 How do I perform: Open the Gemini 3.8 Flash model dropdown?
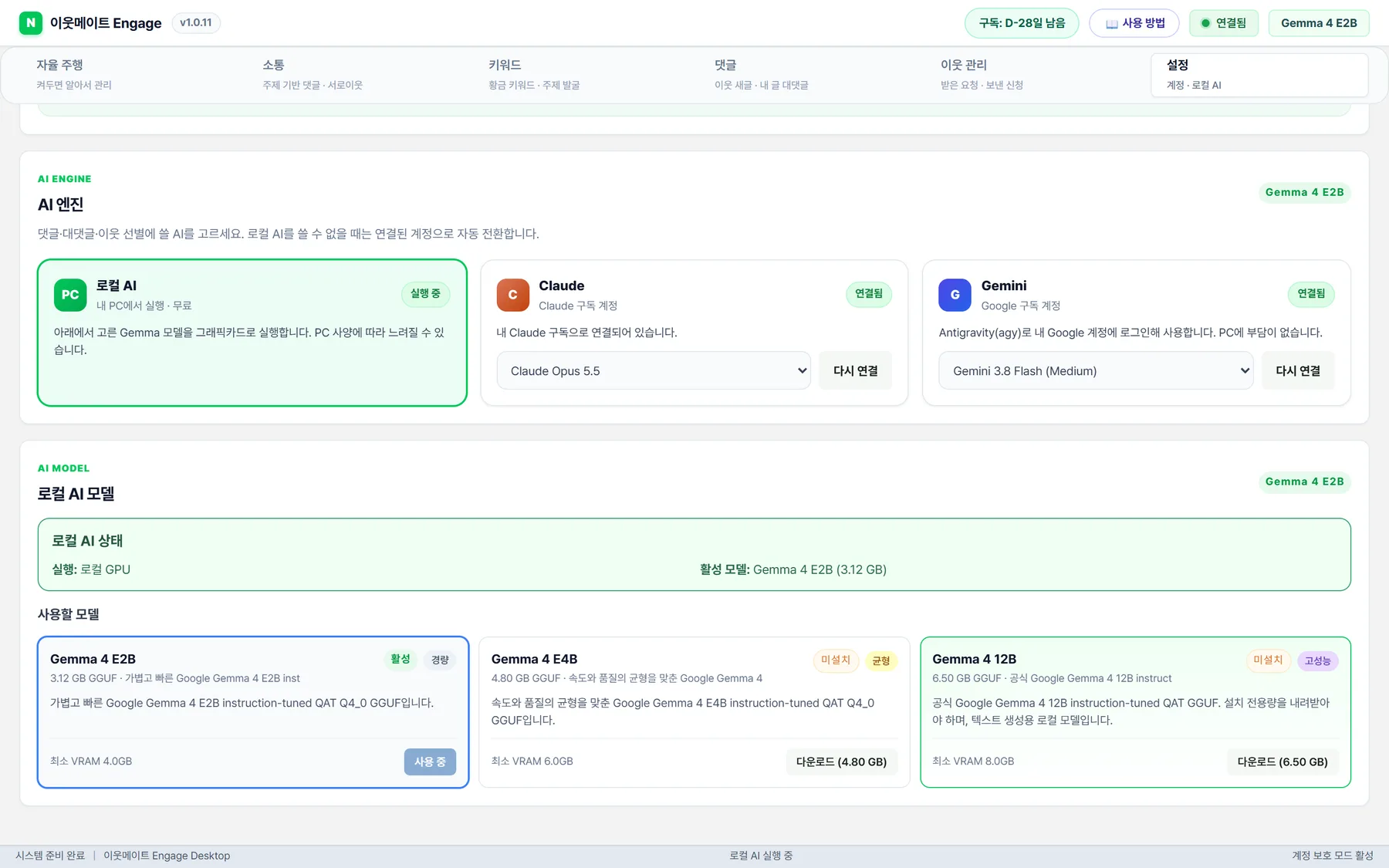coord(1096,370)
